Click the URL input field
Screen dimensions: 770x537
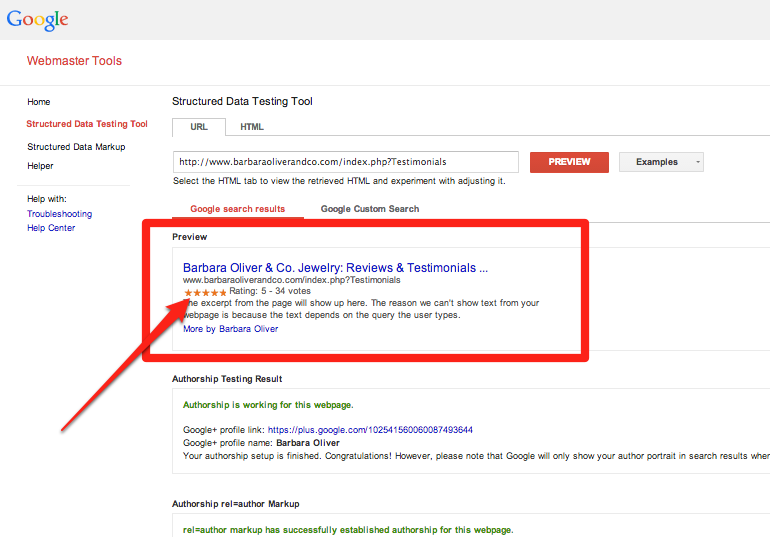[x=346, y=162]
